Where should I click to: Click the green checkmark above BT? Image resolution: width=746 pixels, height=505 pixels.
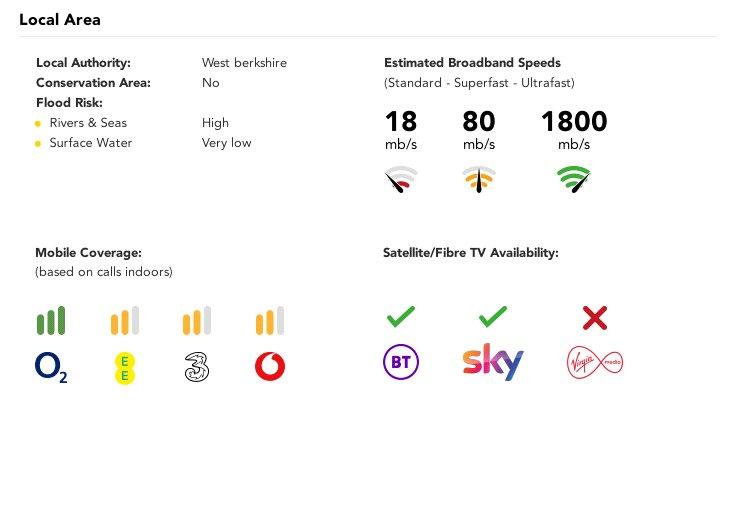point(401,317)
